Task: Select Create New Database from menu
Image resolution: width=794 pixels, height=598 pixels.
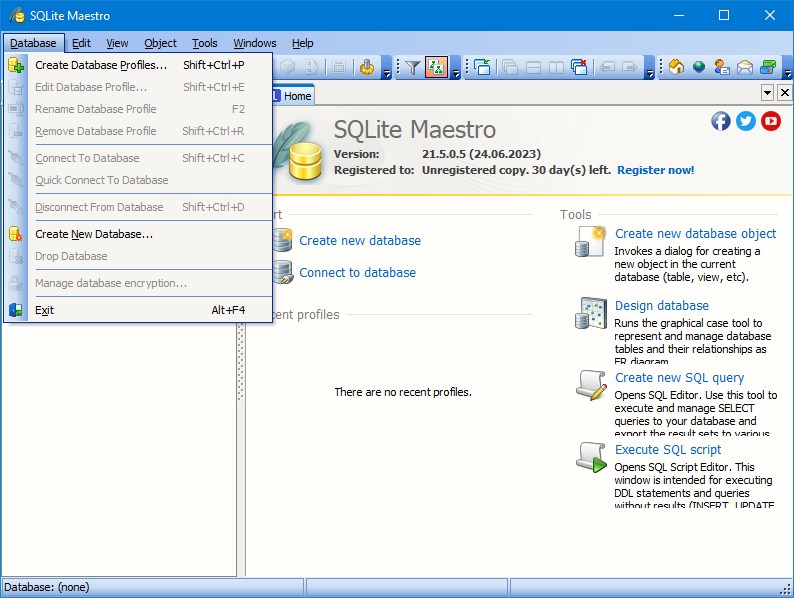Action: point(94,234)
